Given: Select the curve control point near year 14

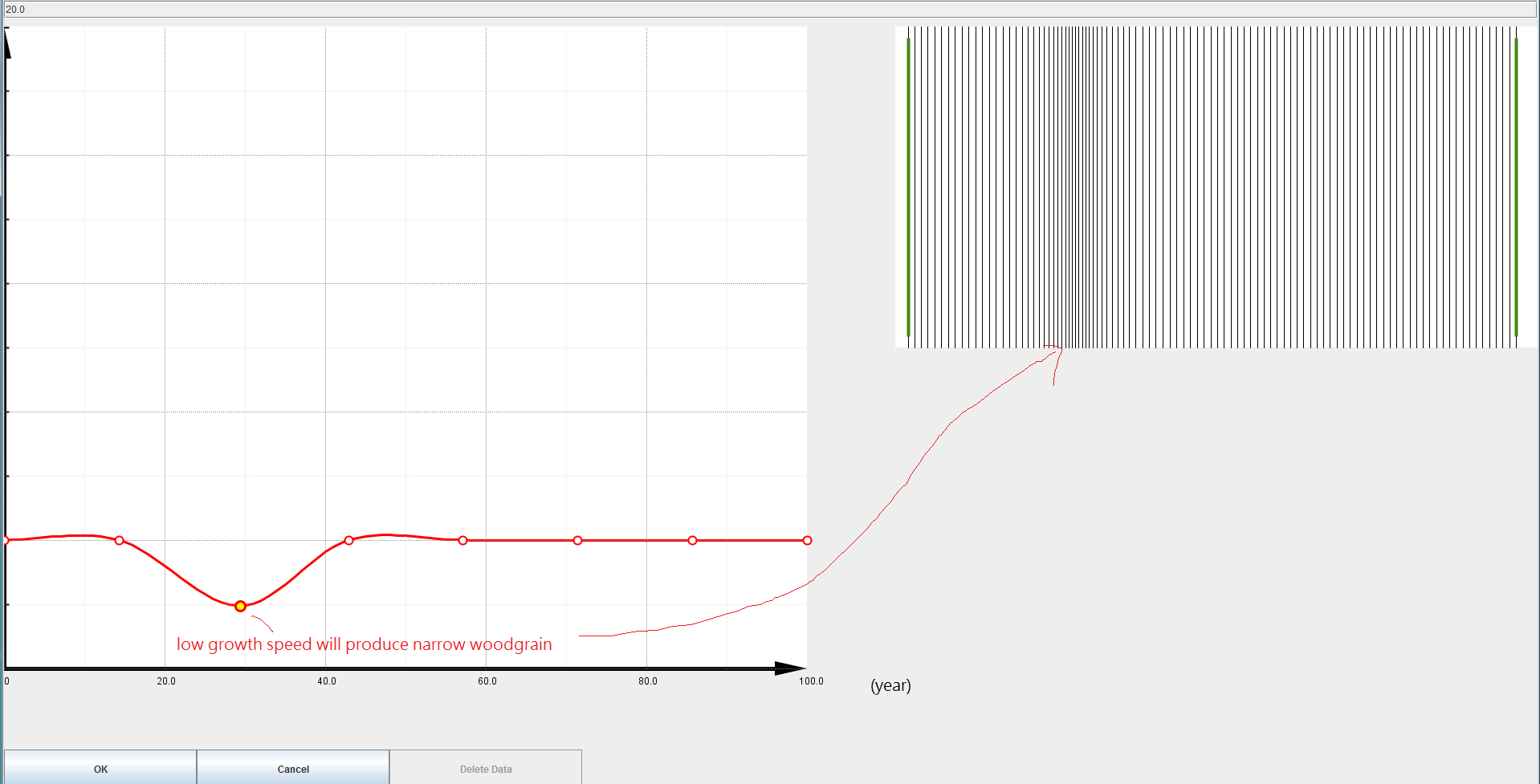Looking at the screenshot, I should (x=120, y=540).
